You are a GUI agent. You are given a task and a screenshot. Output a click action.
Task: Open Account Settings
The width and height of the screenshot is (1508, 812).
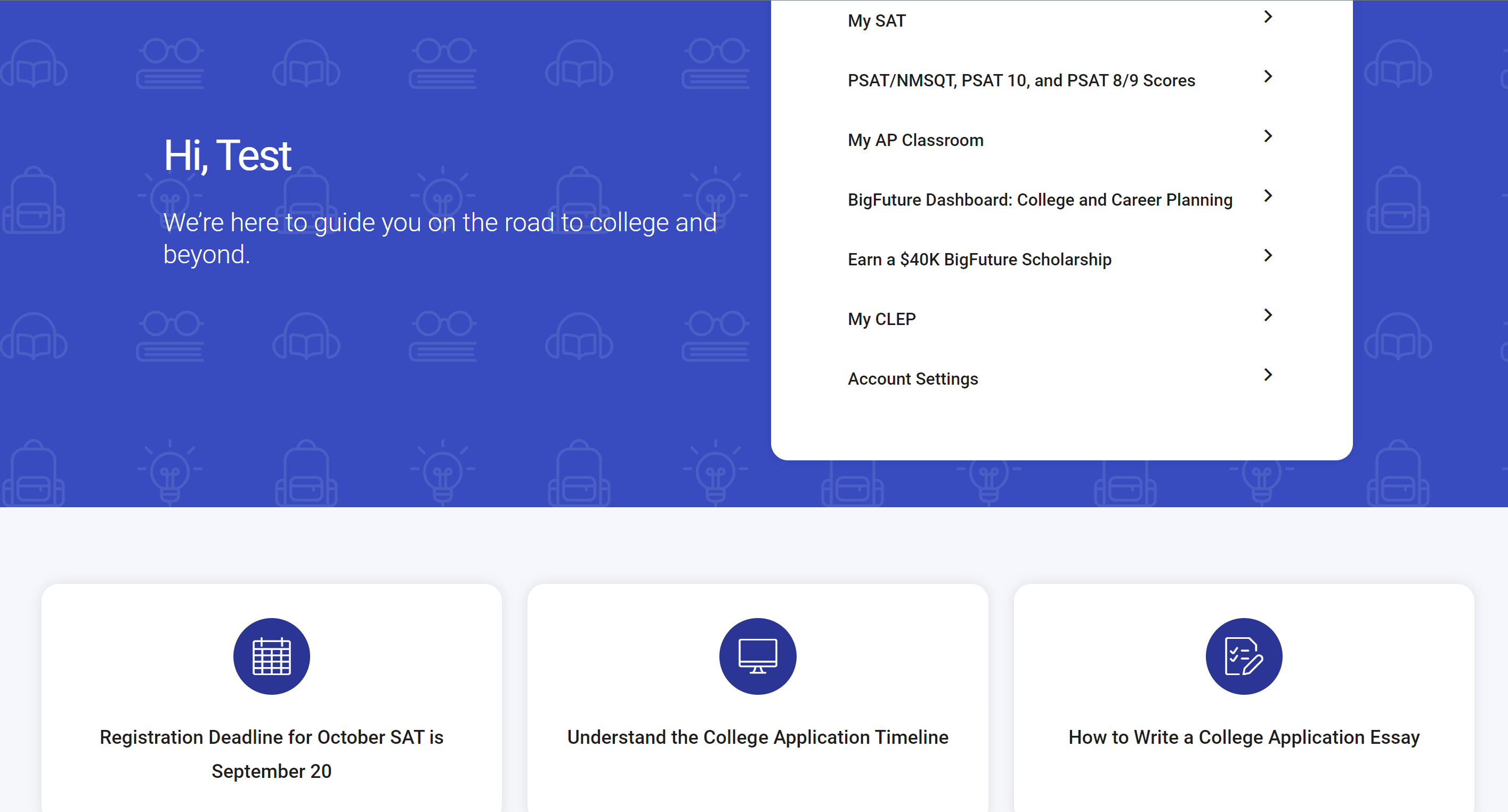point(913,379)
